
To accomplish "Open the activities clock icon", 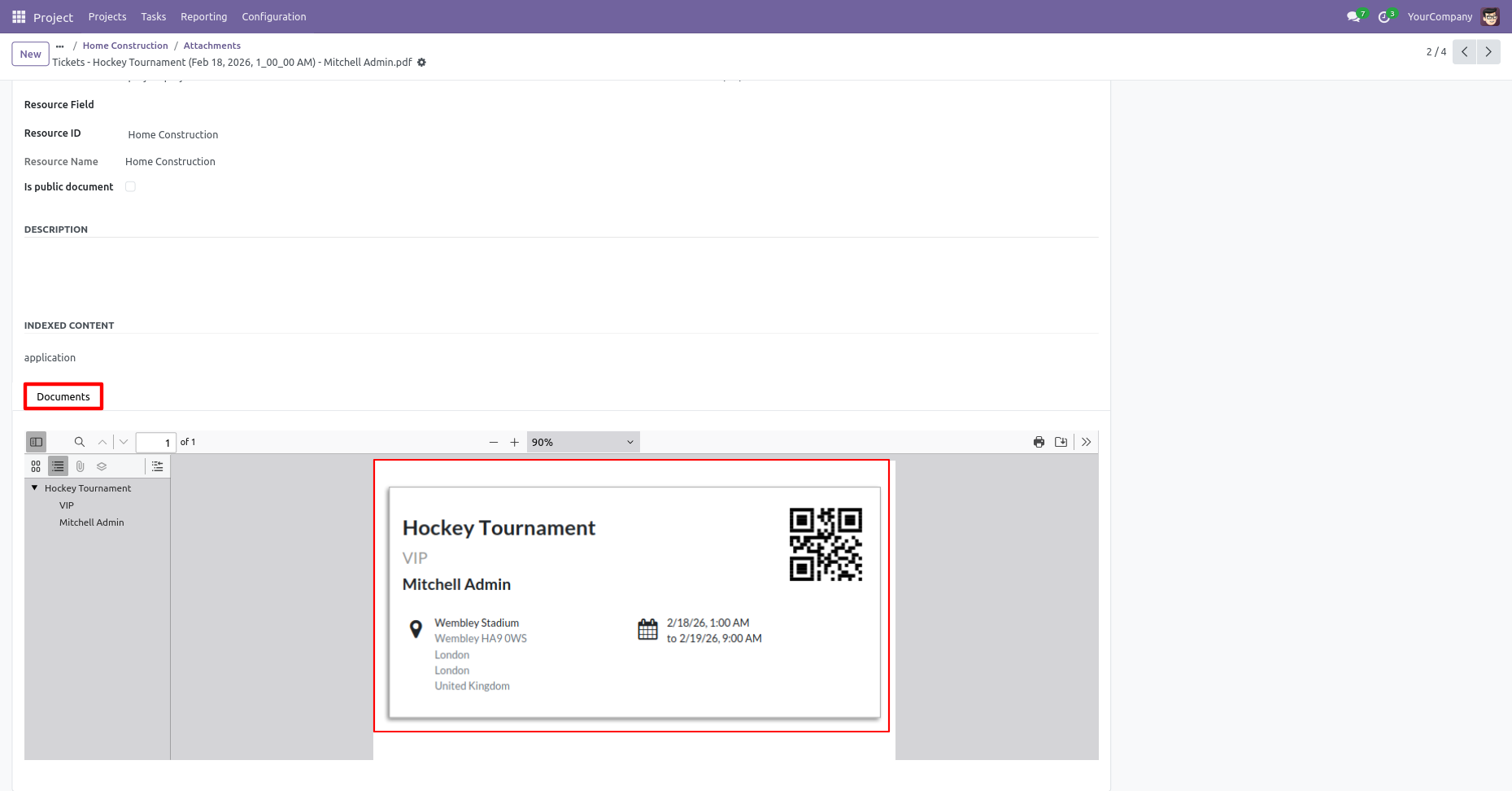I will pos(1384,16).
